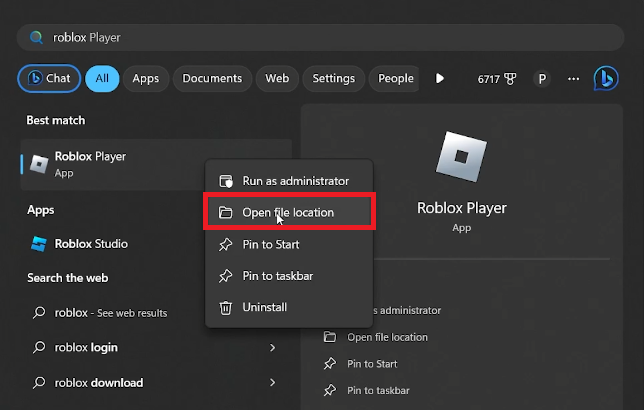Click the Bing Chat icon at top right
Screen dimensions: 644x410
pyautogui.click(x=606, y=78)
